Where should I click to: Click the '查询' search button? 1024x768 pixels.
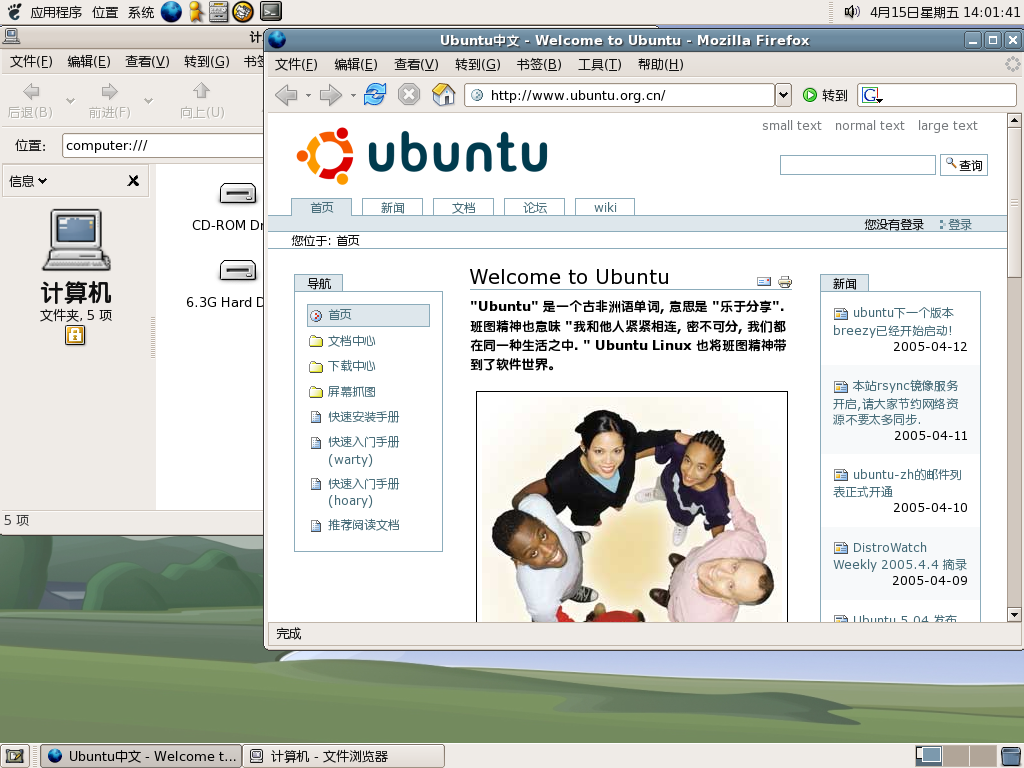tap(964, 165)
